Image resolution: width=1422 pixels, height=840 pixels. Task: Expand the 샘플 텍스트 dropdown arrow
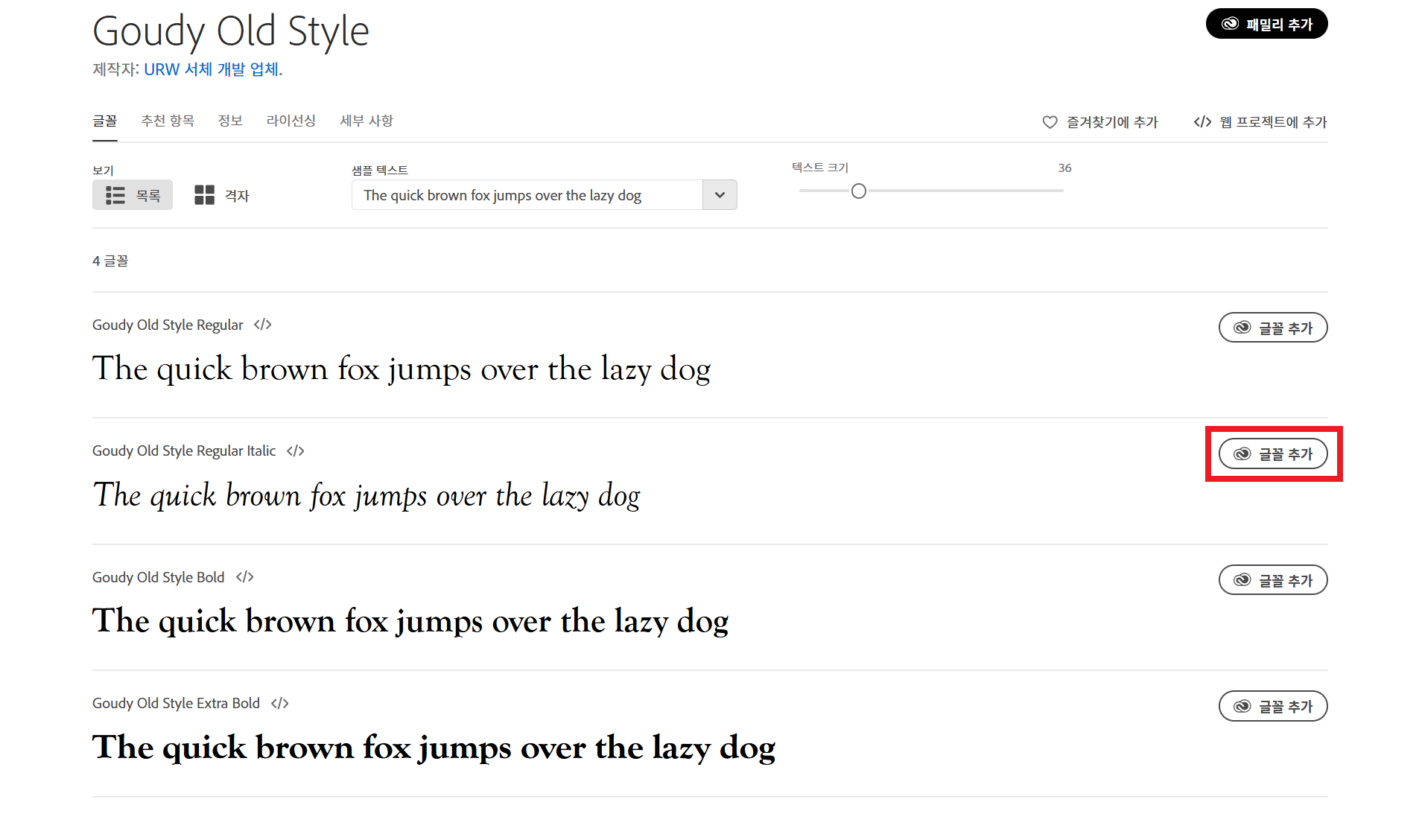720,195
